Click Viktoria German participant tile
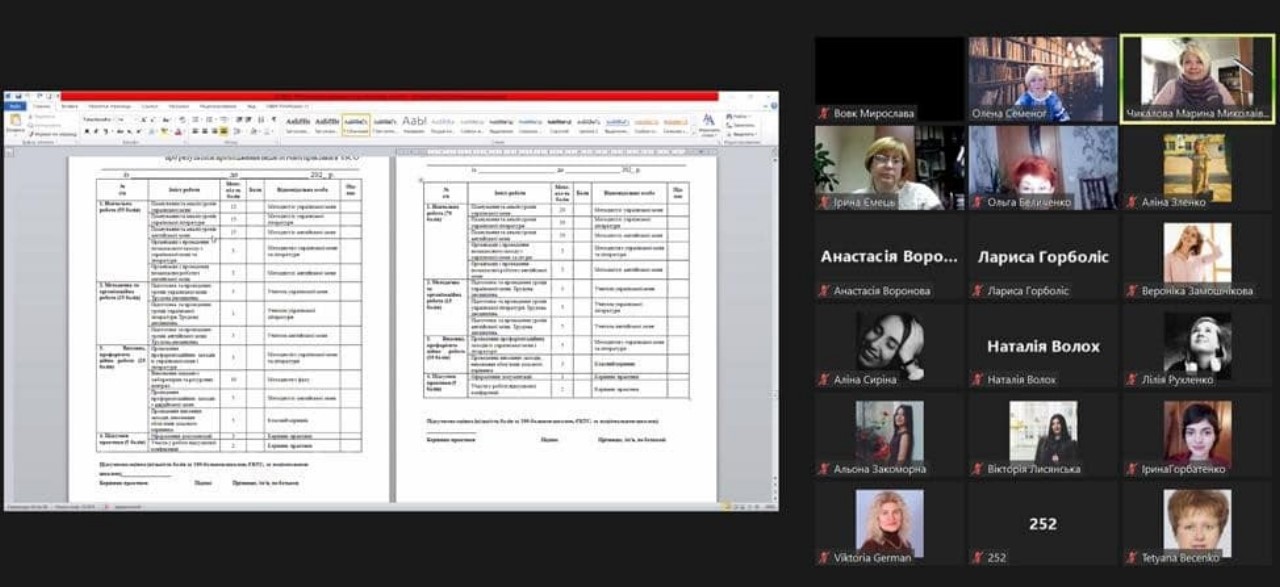The width and height of the screenshot is (1280, 587). (889, 524)
